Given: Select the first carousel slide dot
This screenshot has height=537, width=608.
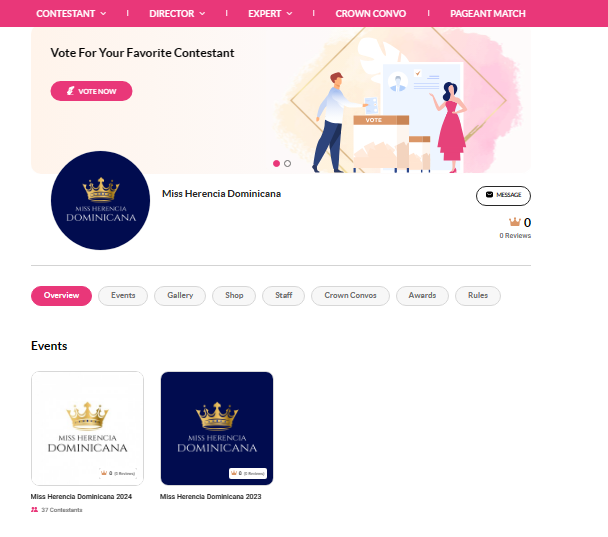Looking at the screenshot, I should [x=276, y=164].
